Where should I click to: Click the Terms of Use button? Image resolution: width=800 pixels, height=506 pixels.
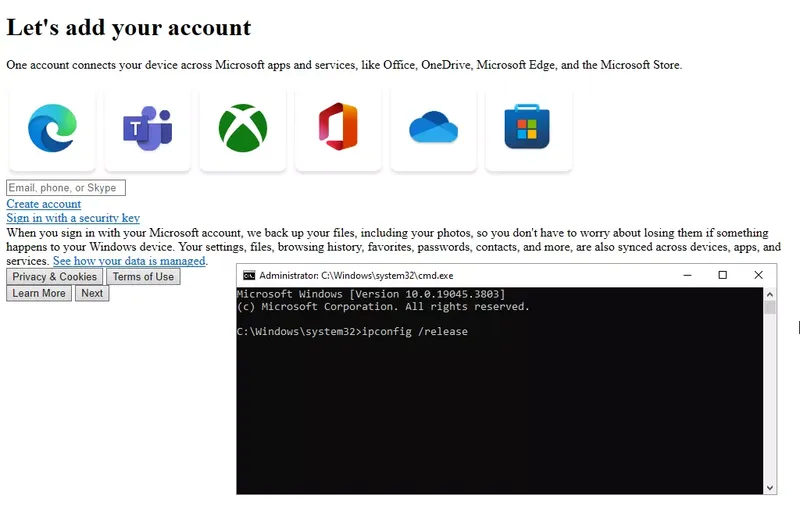click(x=143, y=276)
